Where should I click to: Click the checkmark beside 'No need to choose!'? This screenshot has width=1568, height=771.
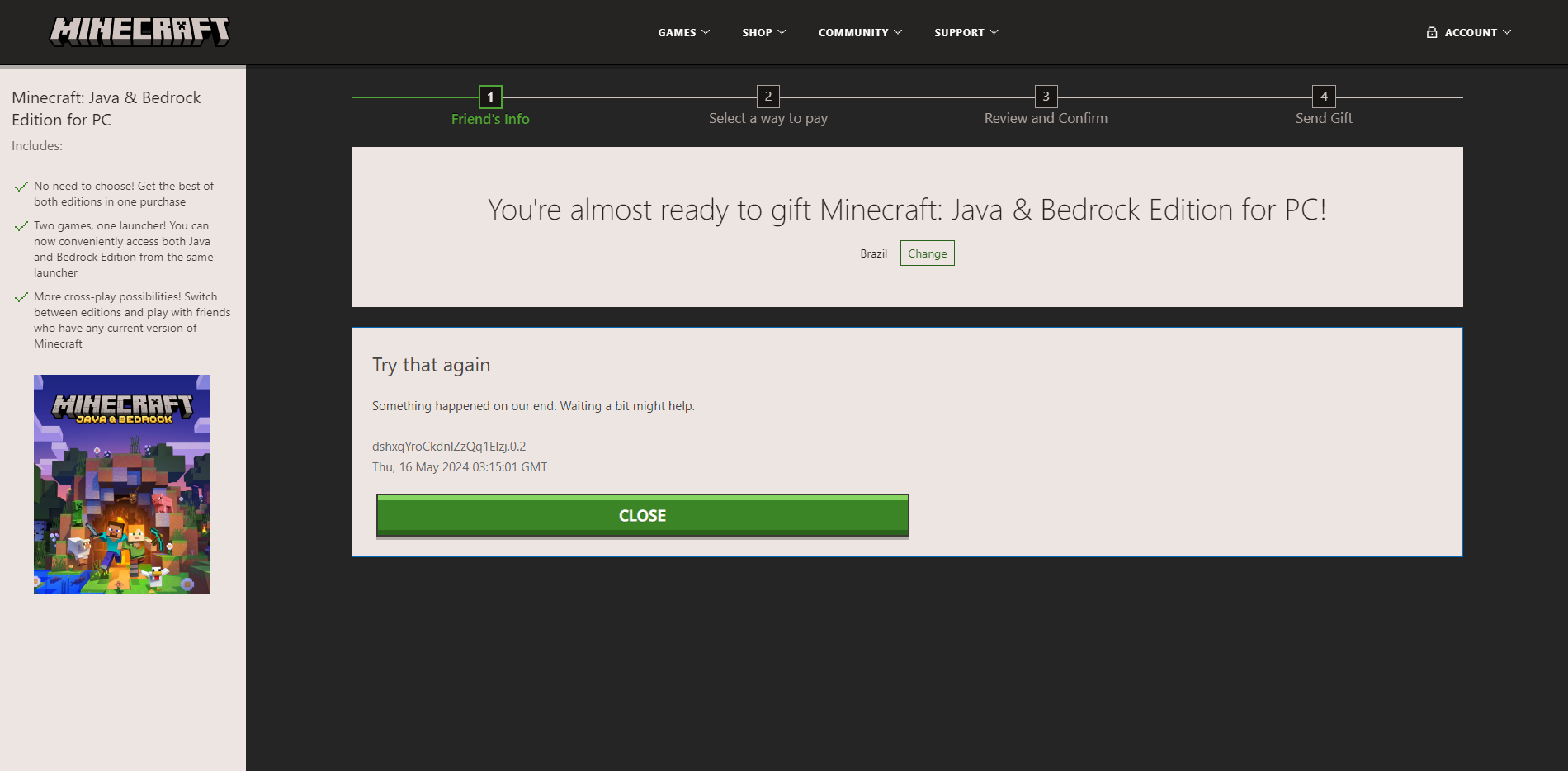21,187
